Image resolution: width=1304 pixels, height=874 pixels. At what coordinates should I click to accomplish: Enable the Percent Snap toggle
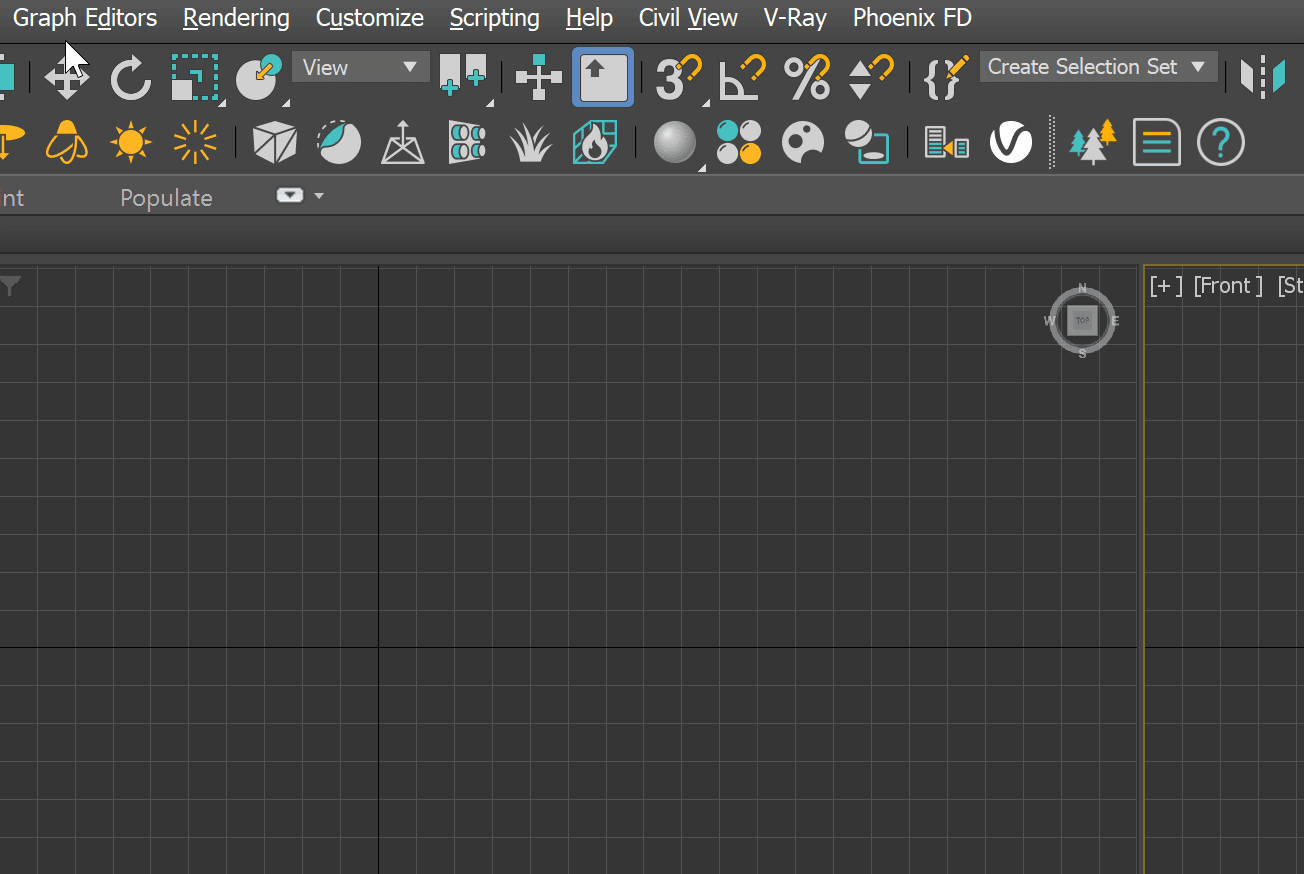click(x=807, y=77)
